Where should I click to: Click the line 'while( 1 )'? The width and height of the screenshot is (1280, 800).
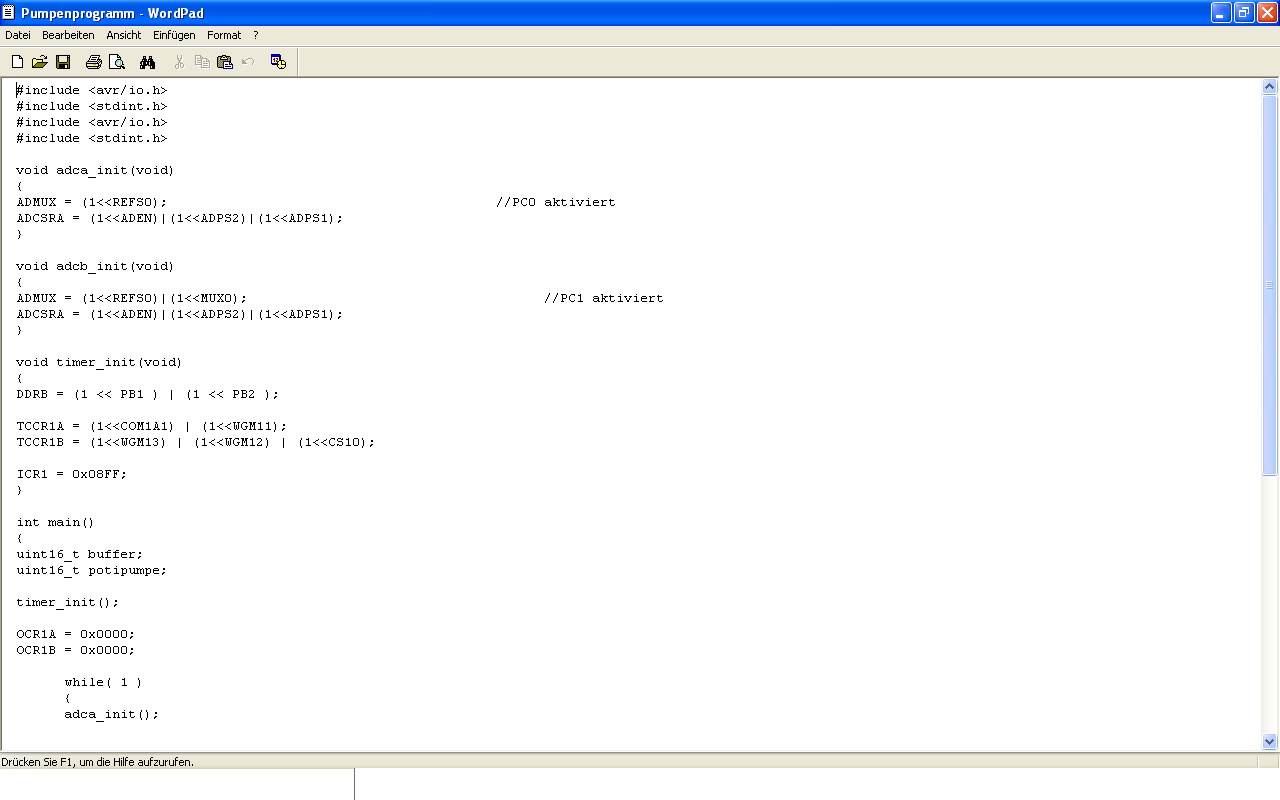[103, 682]
